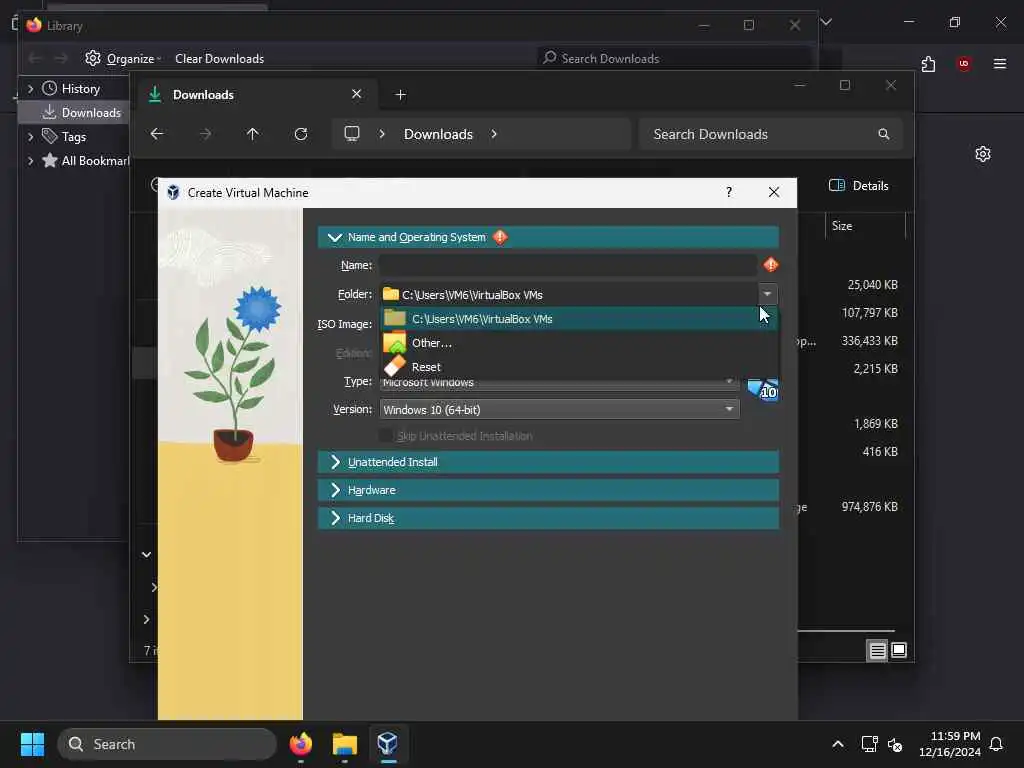1024x768 pixels.
Task: Click the magnifier icon in Explorer search box
Action: coord(884,134)
